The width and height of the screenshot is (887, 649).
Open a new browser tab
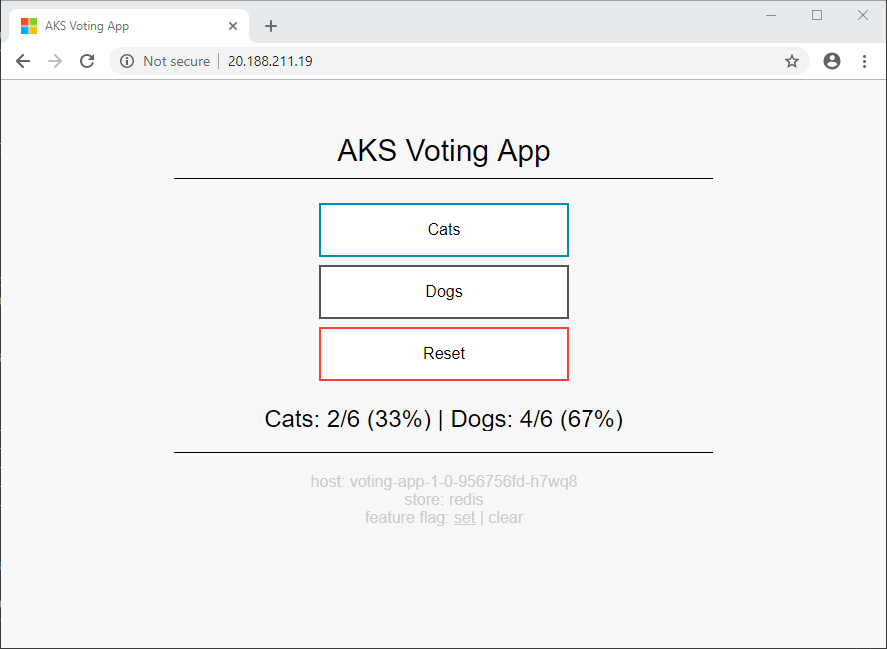pyautogui.click(x=271, y=26)
